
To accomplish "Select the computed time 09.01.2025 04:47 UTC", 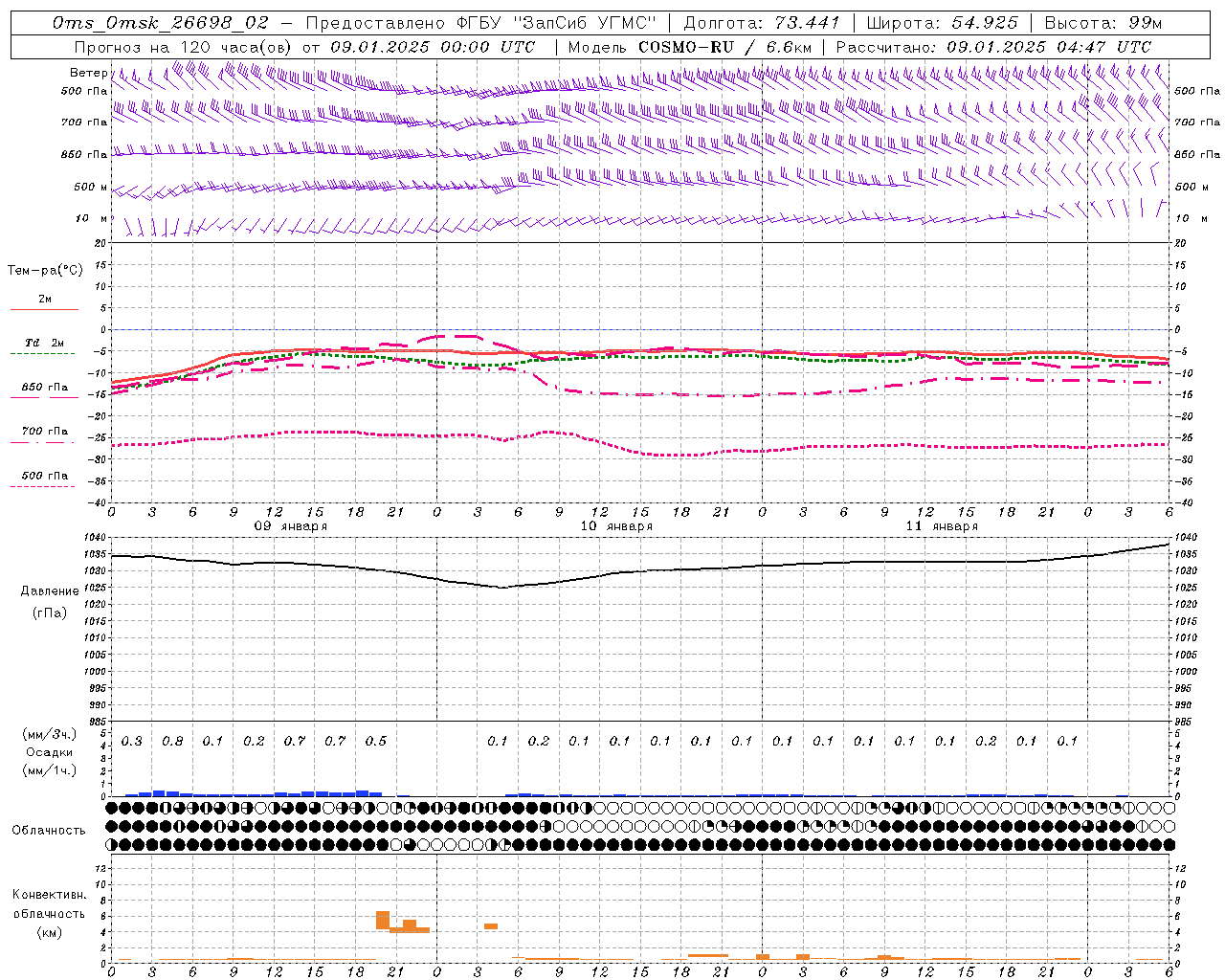I will pyautogui.click(x=1049, y=47).
